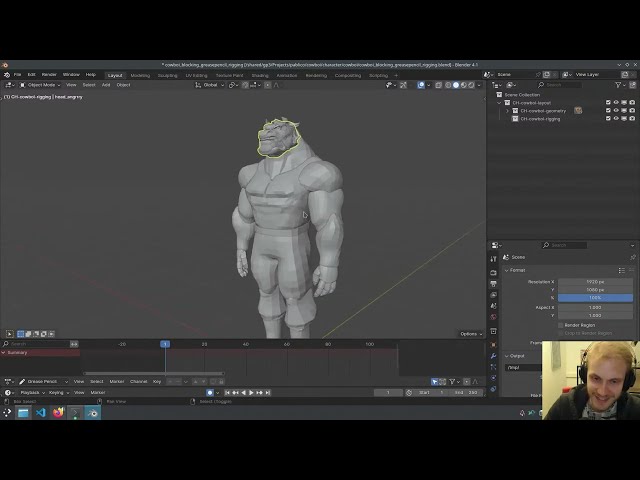
Task: Open the shading options dropdown arrow
Action: point(479,85)
